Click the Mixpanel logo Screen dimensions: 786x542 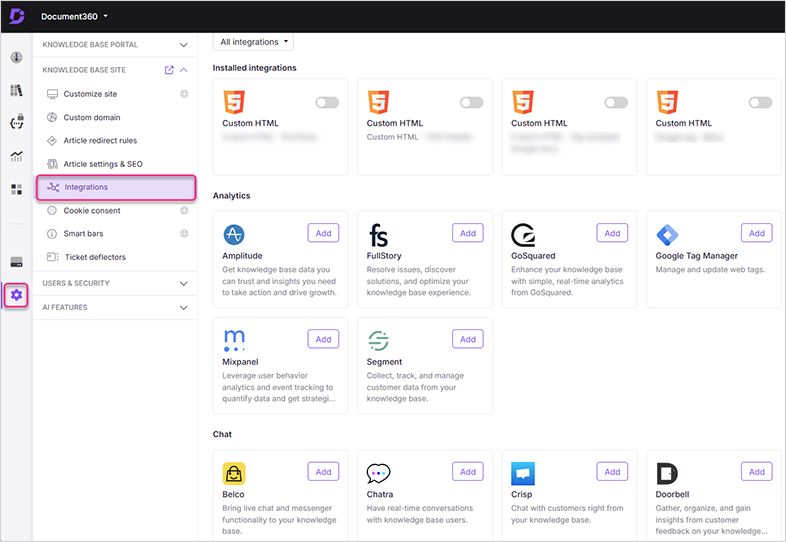[234, 340]
